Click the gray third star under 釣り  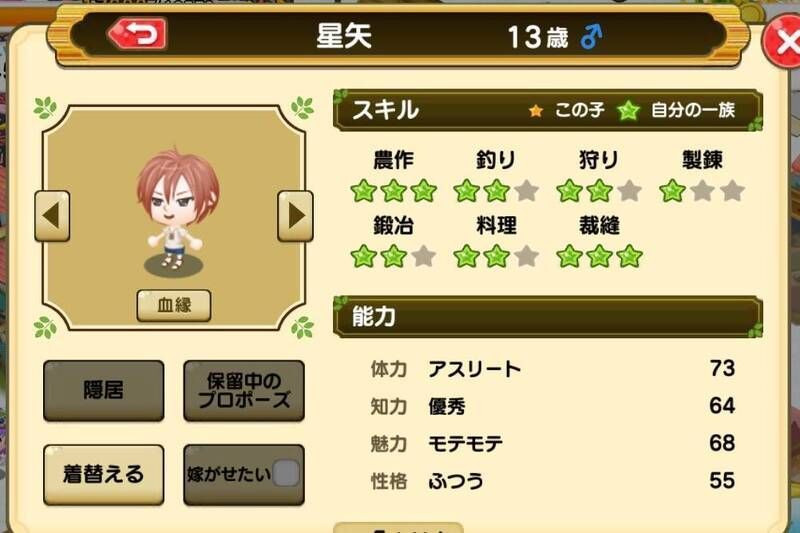tap(527, 191)
